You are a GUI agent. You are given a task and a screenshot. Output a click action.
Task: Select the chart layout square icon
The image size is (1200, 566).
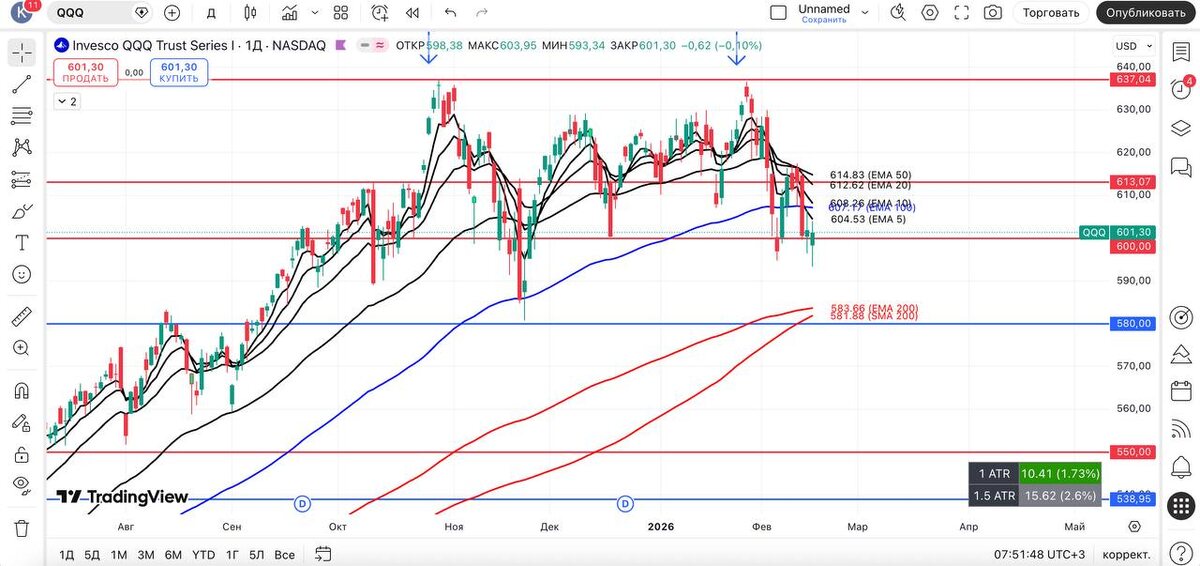(778, 13)
